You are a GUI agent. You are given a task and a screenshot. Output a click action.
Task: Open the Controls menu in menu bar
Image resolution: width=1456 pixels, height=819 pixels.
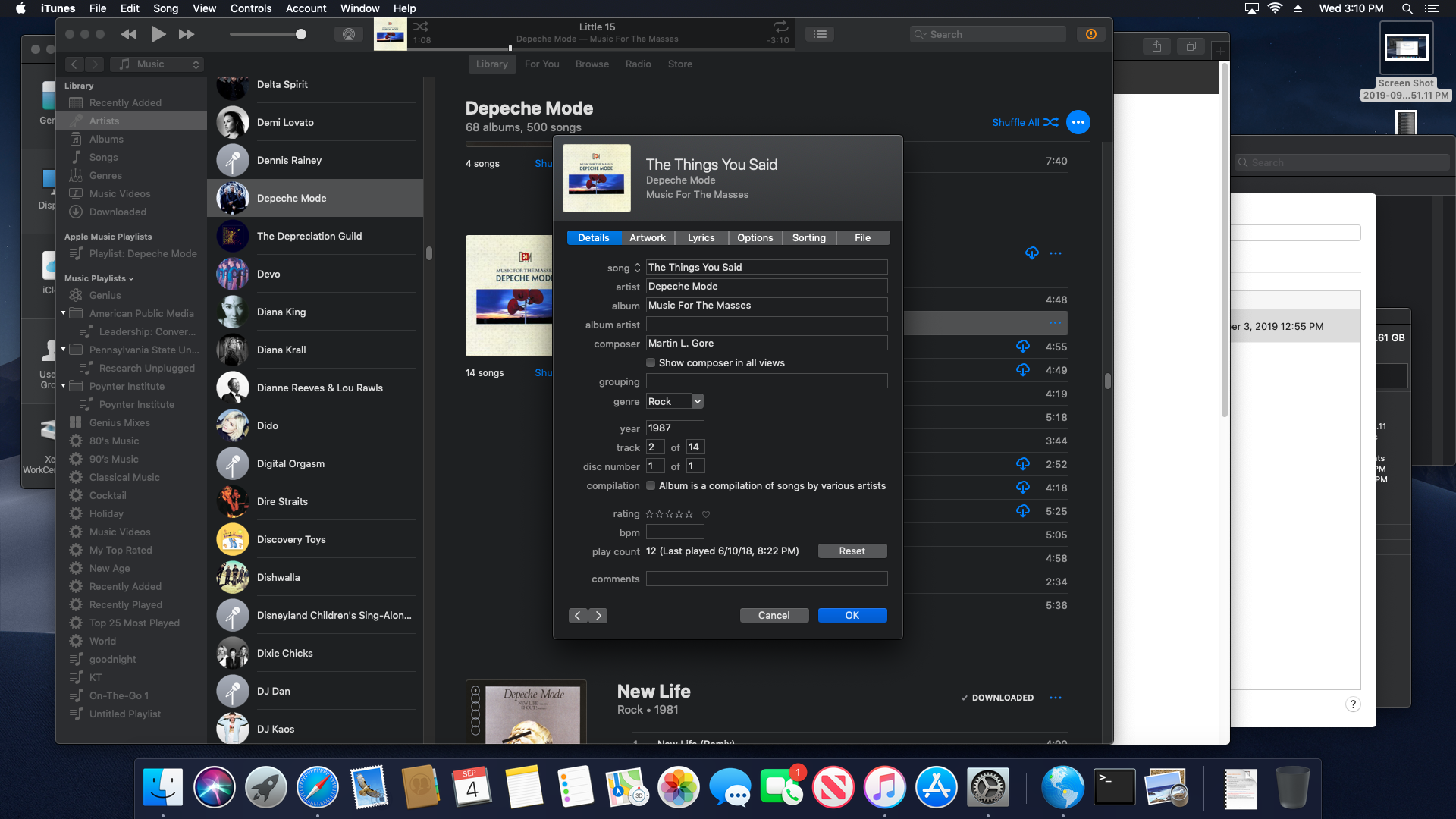(250, 8)
